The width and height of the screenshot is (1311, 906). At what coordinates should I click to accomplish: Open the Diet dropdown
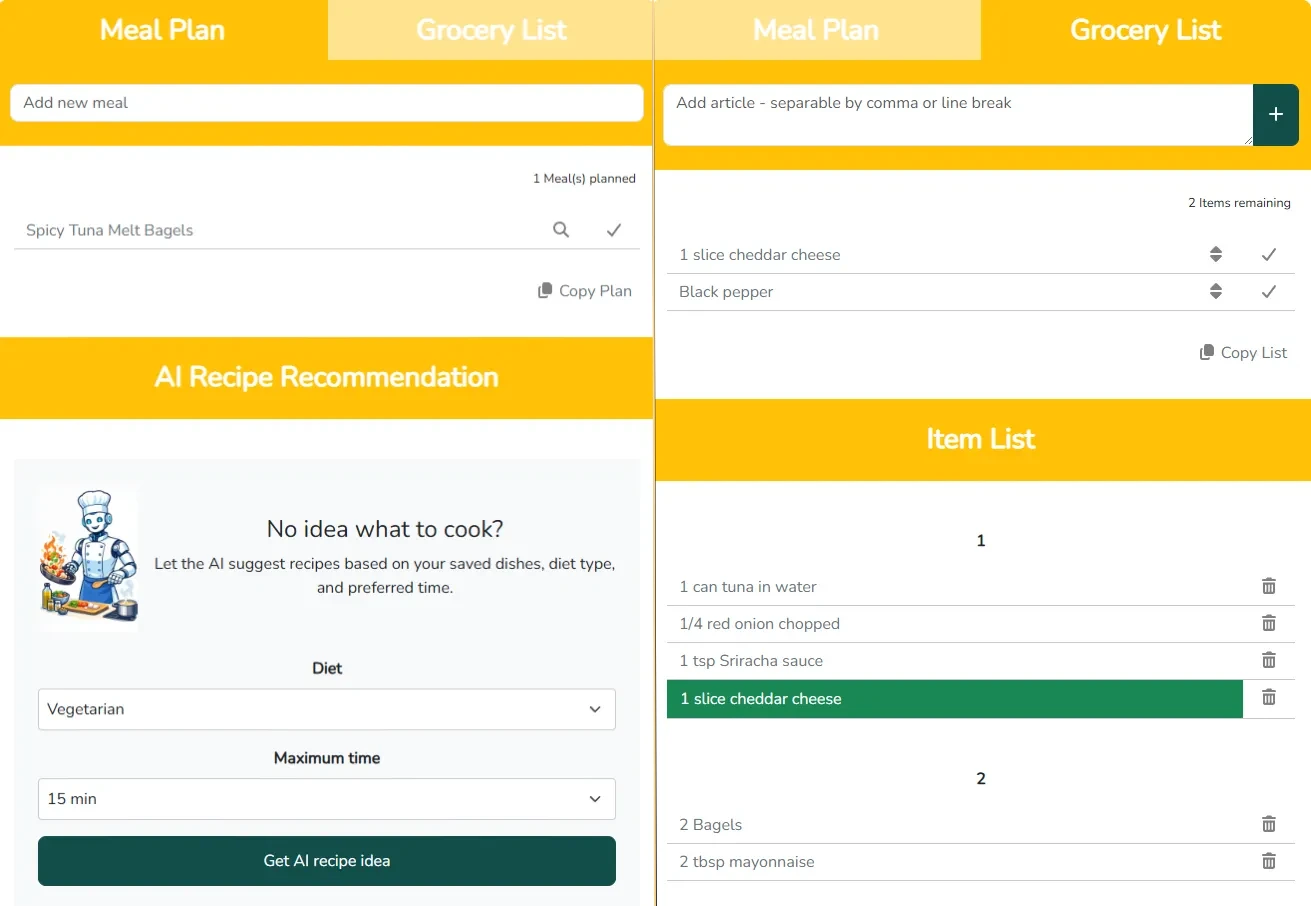tap(327, 709)
